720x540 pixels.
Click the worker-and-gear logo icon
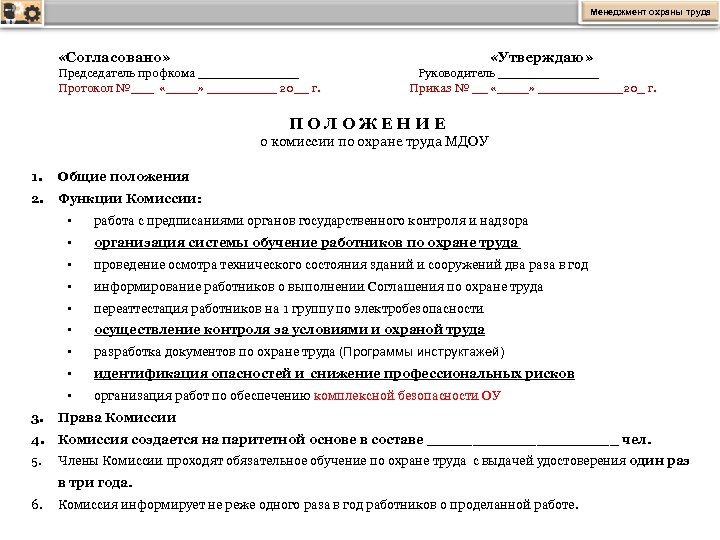pos(21,12)
